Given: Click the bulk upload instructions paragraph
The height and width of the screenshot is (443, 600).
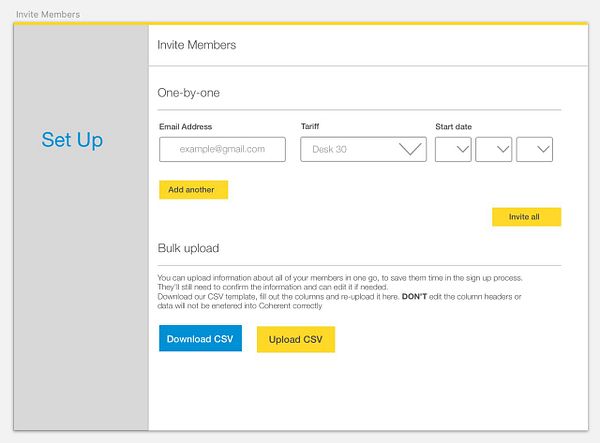Looking at the screenshot, I should click(x=340, y=292).
